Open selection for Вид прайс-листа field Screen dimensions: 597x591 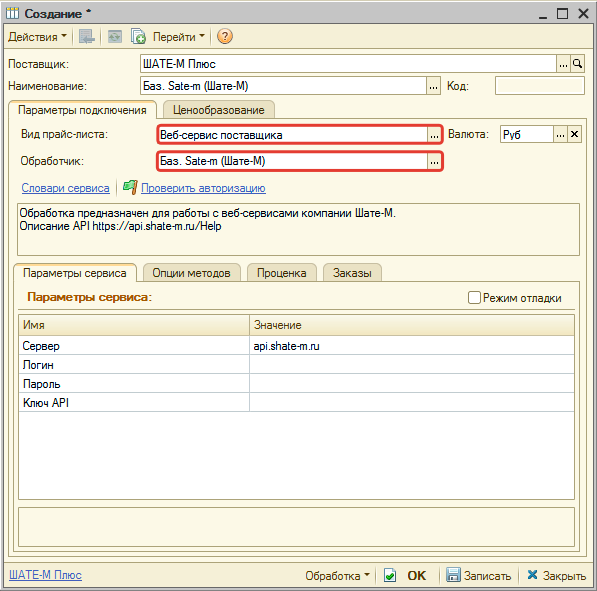click(434, 135)
